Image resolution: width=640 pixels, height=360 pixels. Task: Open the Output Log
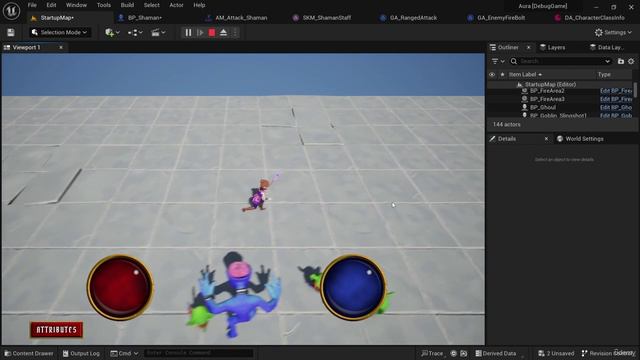coord(81,353)
